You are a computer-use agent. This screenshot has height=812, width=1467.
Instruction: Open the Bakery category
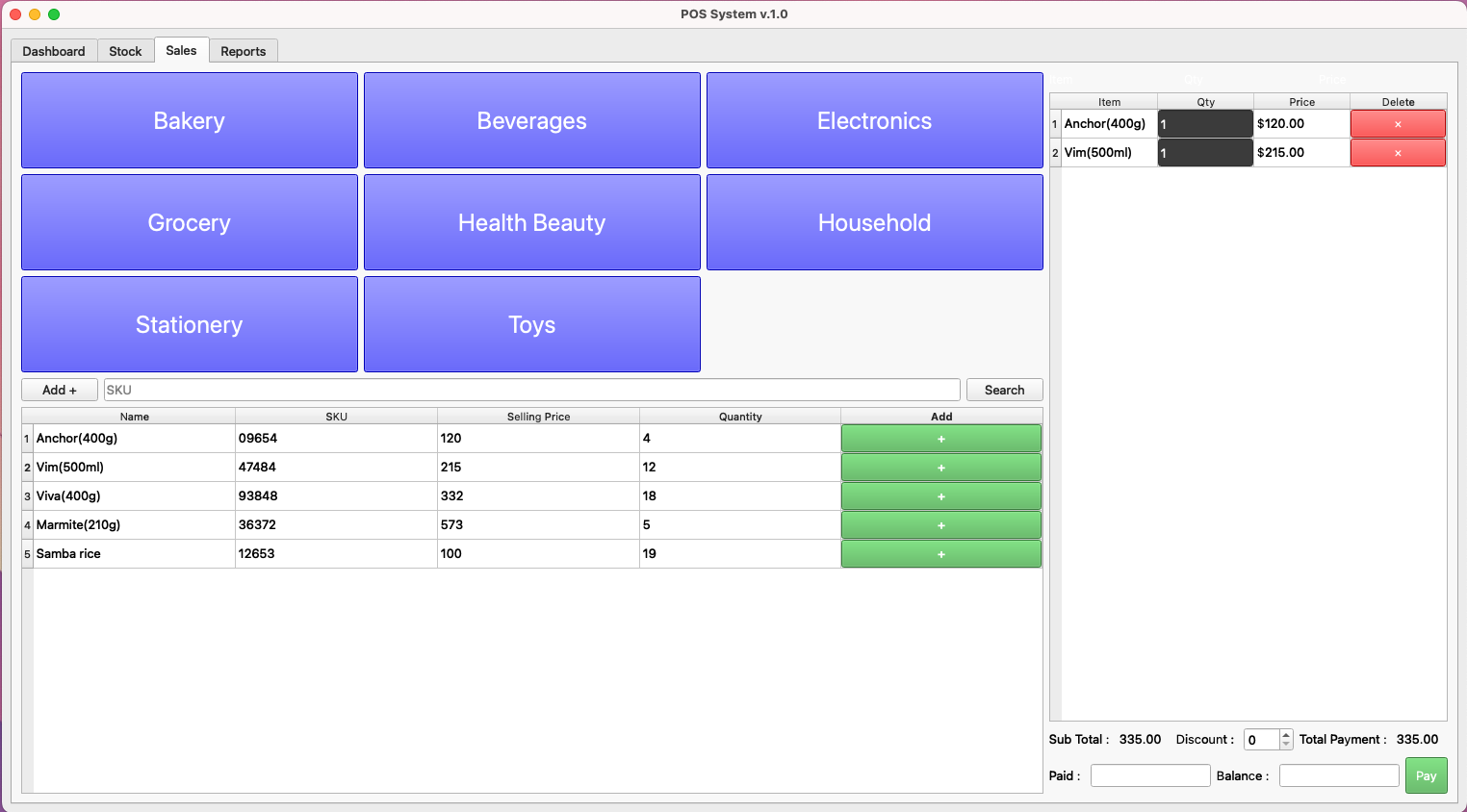click(190, 120)
